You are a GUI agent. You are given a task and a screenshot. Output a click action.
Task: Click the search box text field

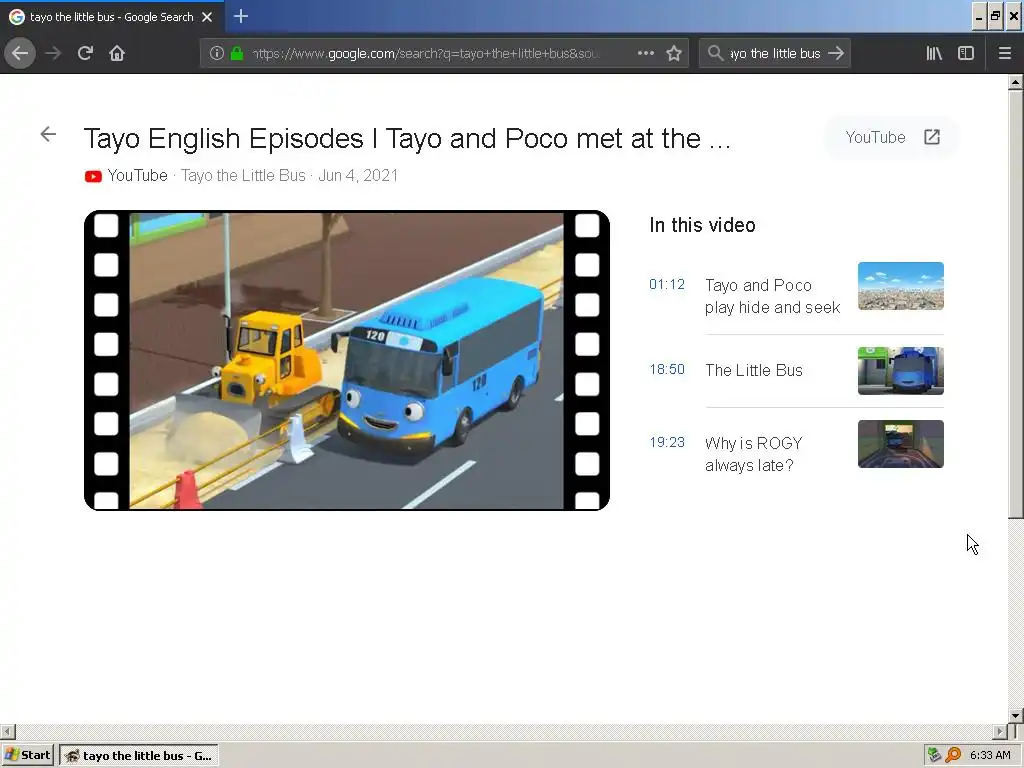click(x=775, y=54)
